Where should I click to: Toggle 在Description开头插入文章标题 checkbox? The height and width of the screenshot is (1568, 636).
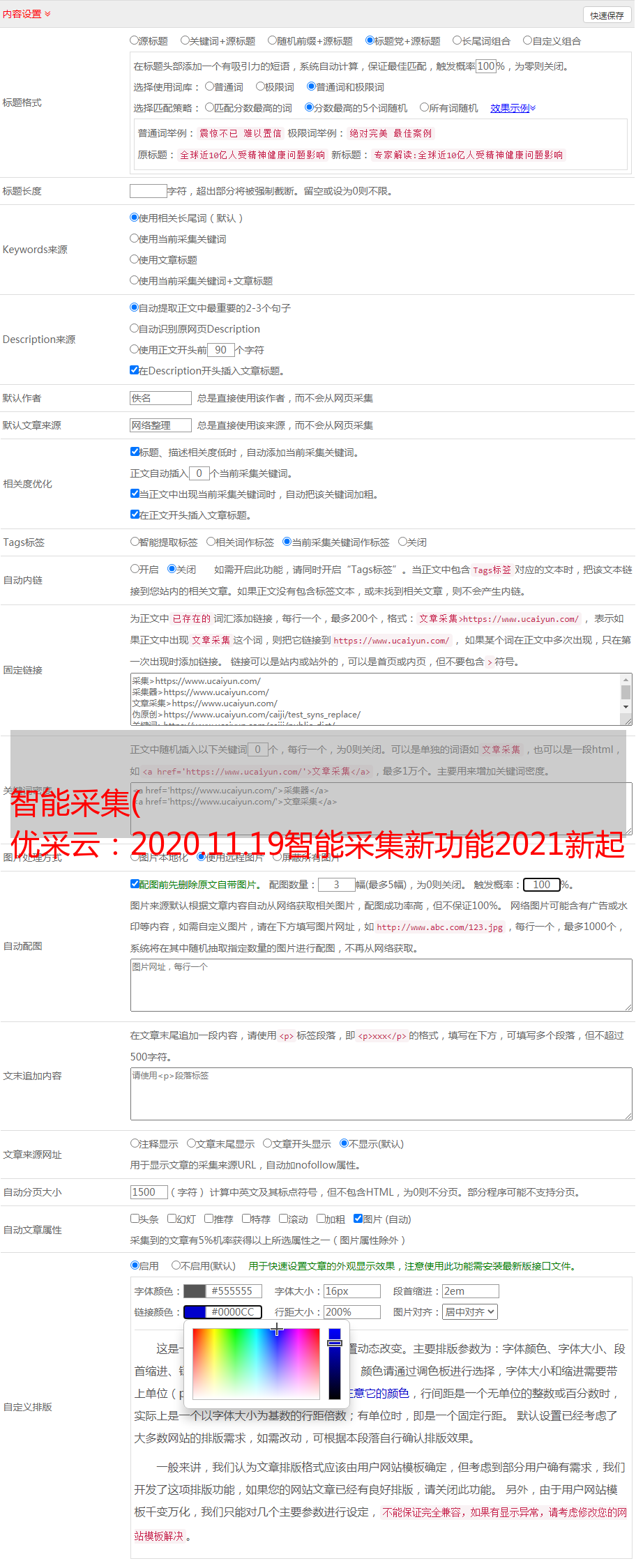tap(135, 371)
